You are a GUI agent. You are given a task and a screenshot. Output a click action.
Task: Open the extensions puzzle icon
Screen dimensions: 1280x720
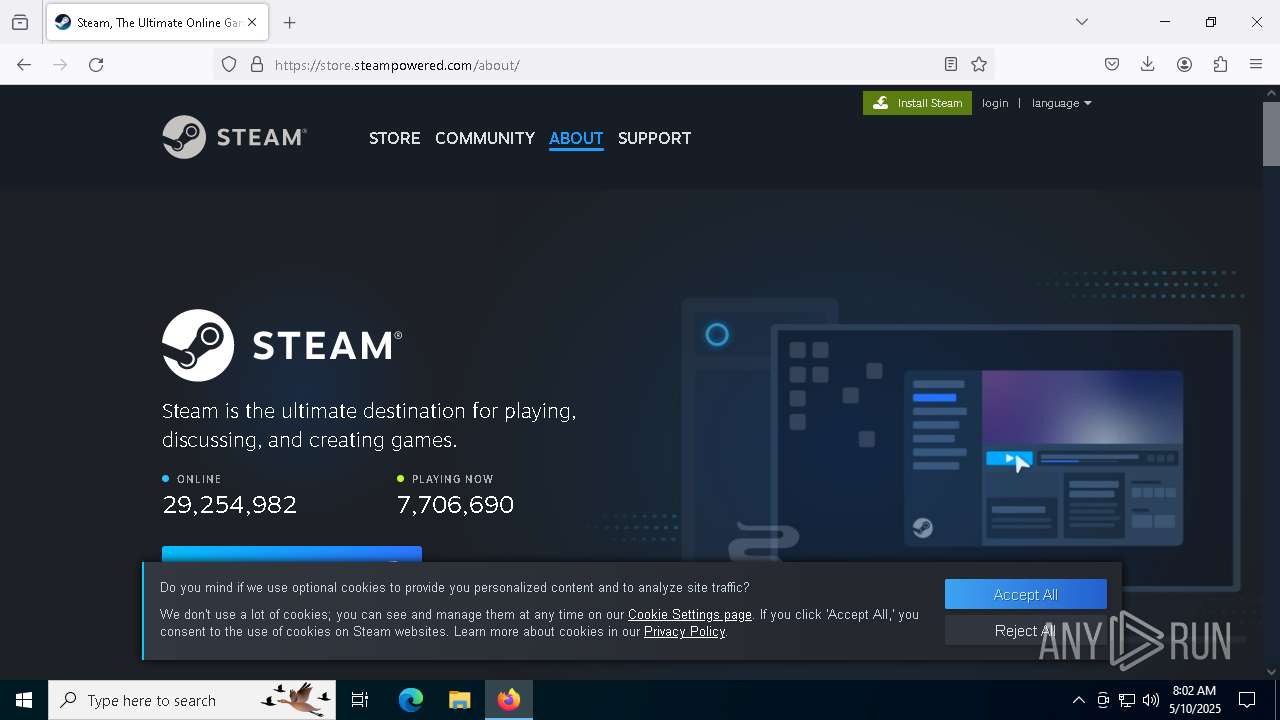1220,64
